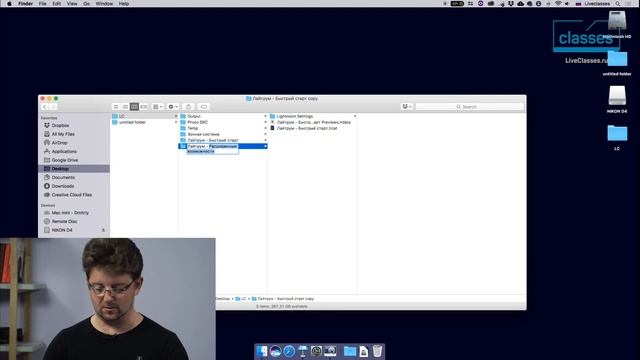Go back with the Finder back arrow
640x360 pixels.
(x=44, y=107)
